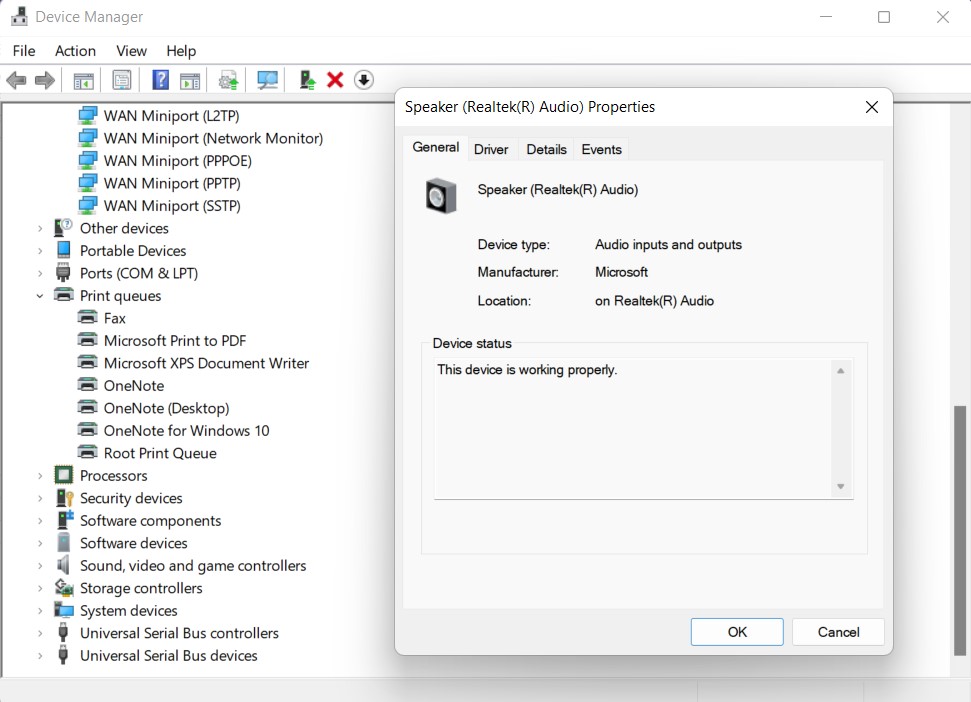Click the Cancel button

[837, 631]
